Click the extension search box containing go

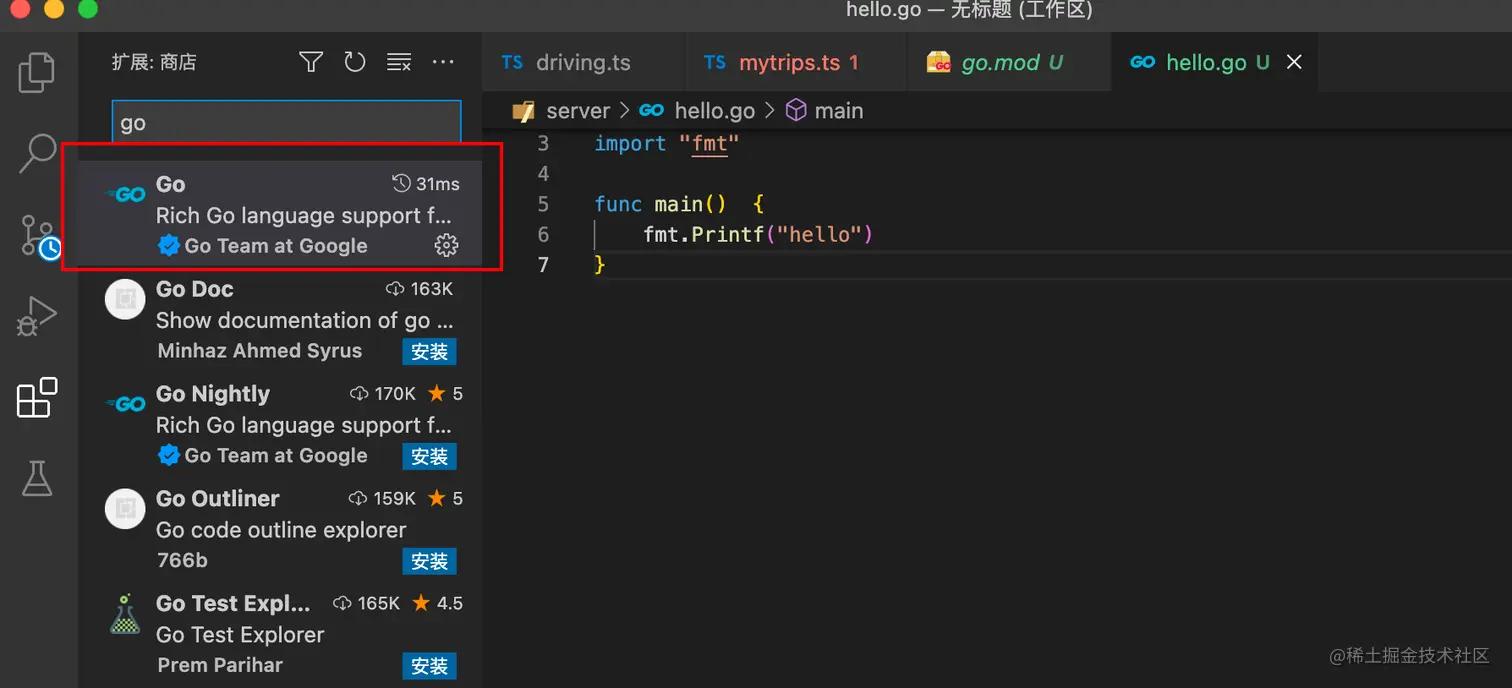(286, 122)
